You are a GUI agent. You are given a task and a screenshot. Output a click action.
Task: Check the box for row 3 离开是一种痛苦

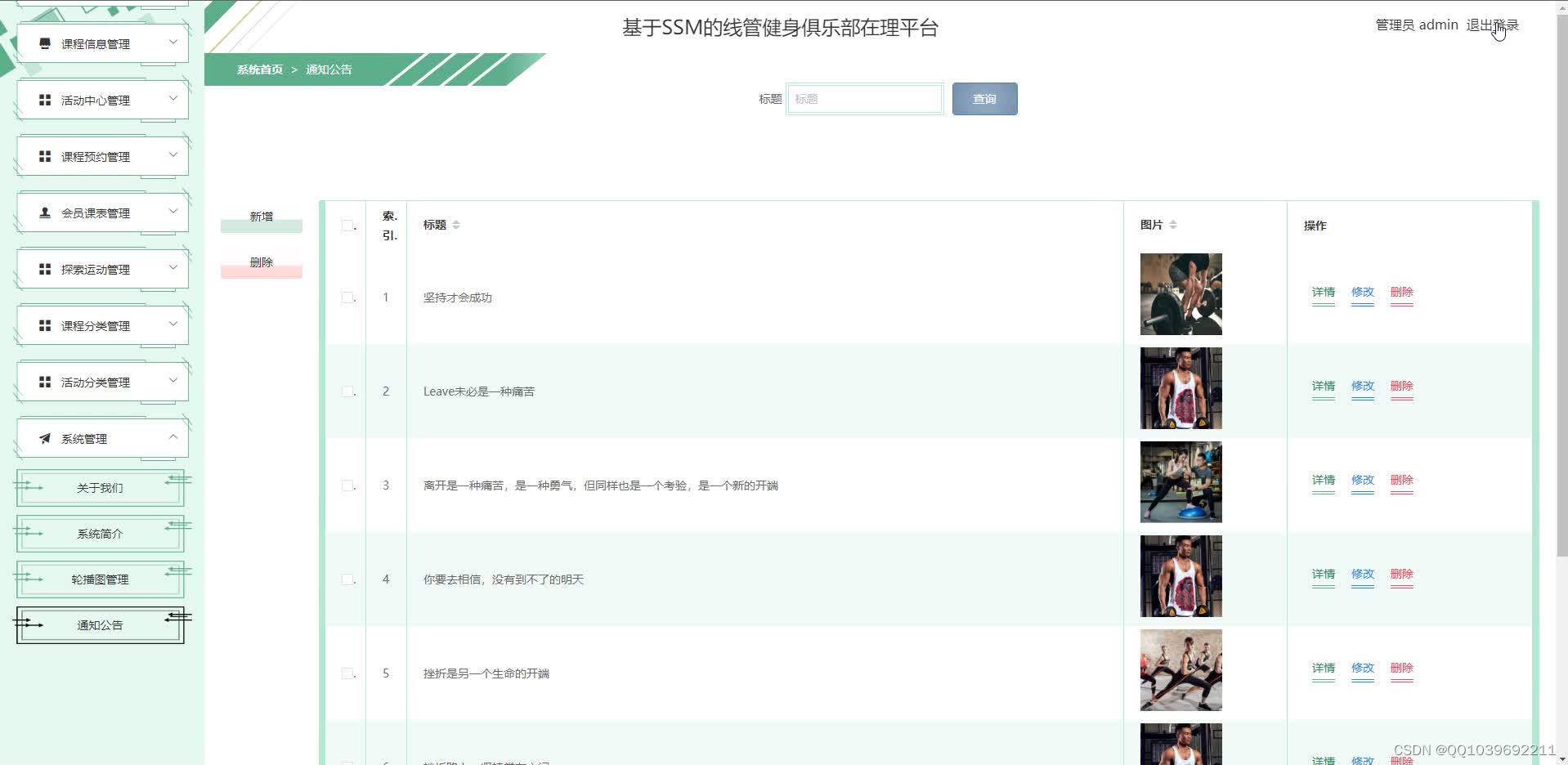(x=347, y=485)
